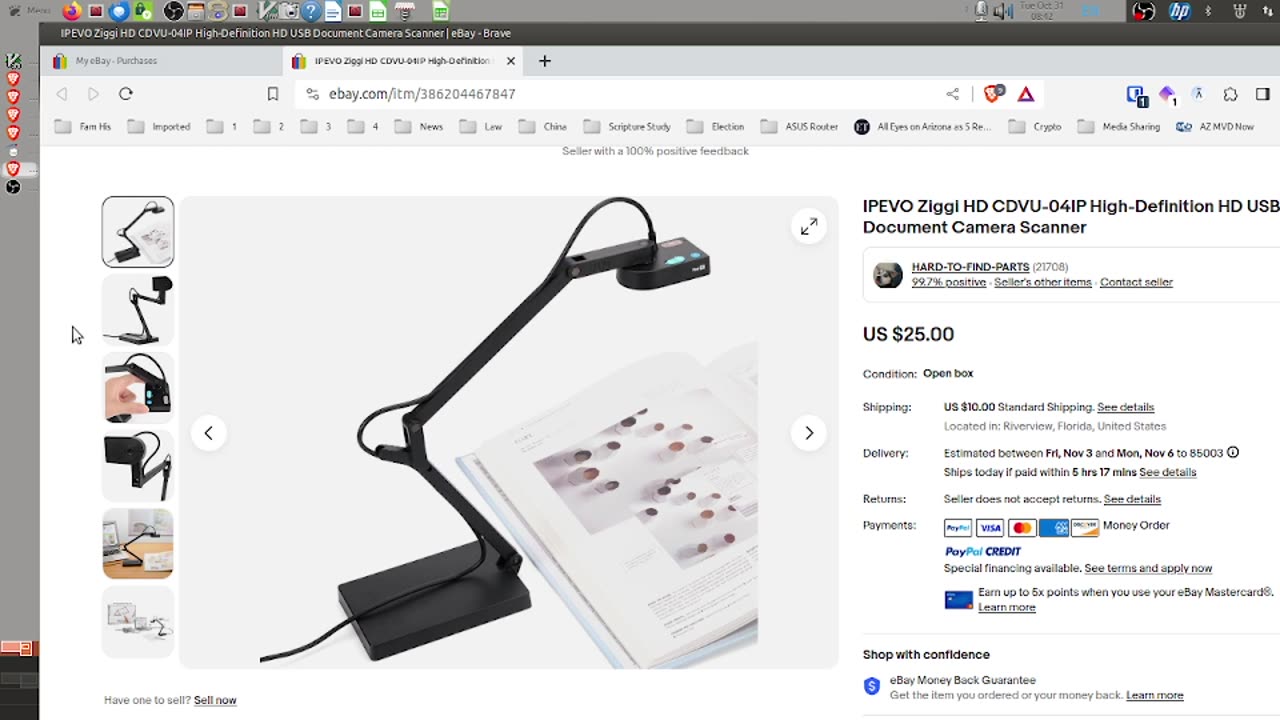Go back with the browser back arrow
The width and height of the screenshot is (1280, 720).
62,94
